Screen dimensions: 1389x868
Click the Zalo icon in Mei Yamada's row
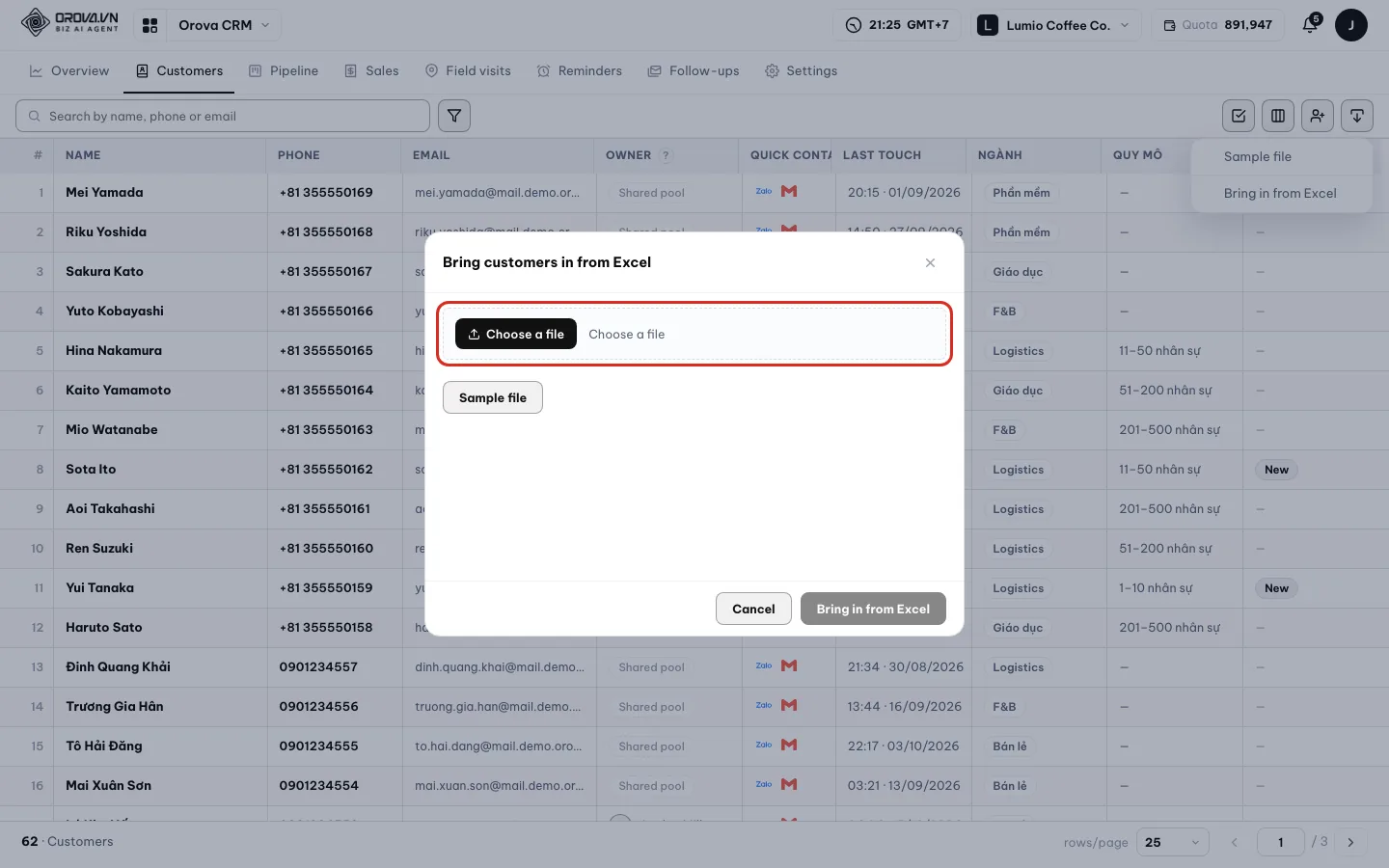click(x=763, y=191)
